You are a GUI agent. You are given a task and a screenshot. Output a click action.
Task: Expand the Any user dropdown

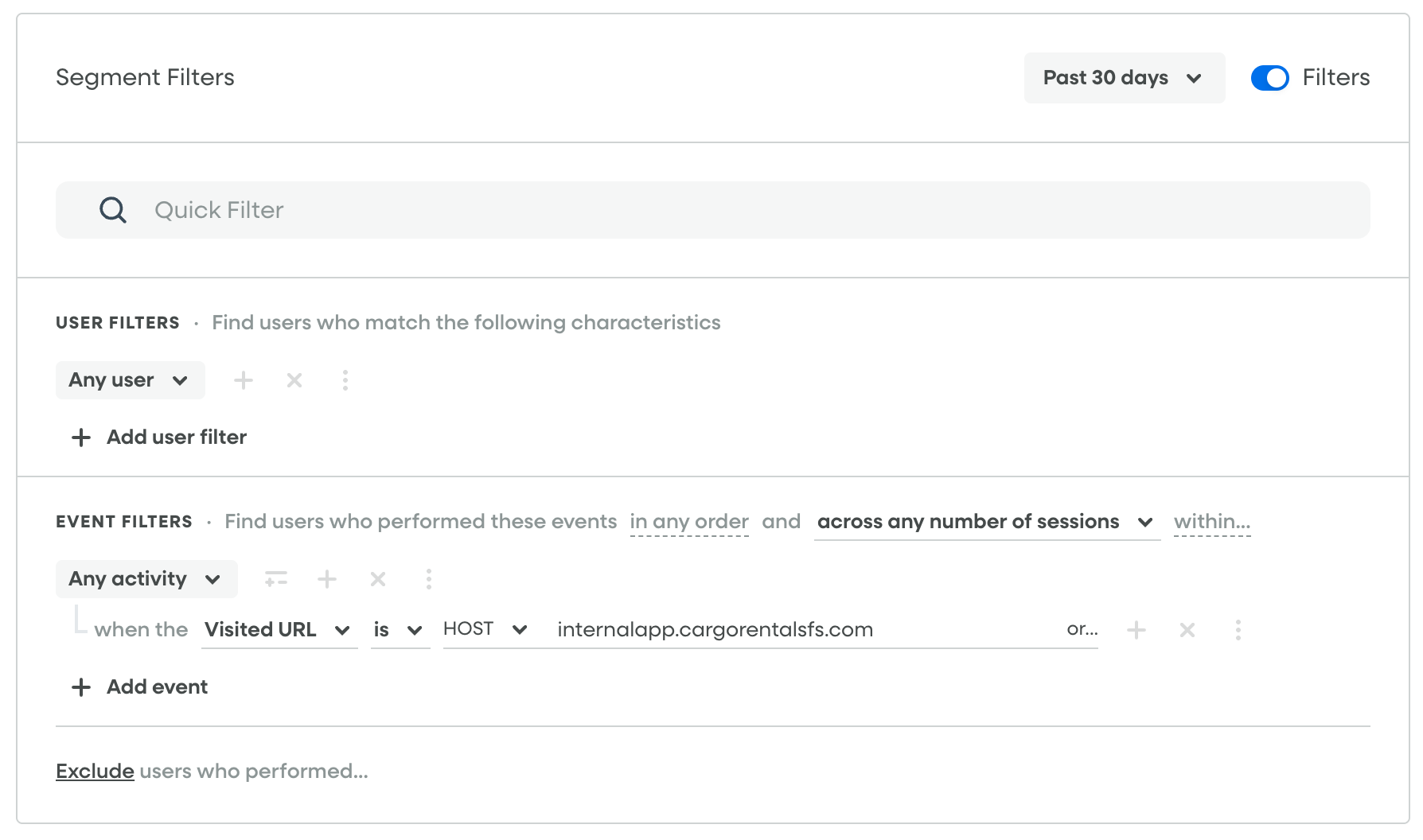pos(130,380)
